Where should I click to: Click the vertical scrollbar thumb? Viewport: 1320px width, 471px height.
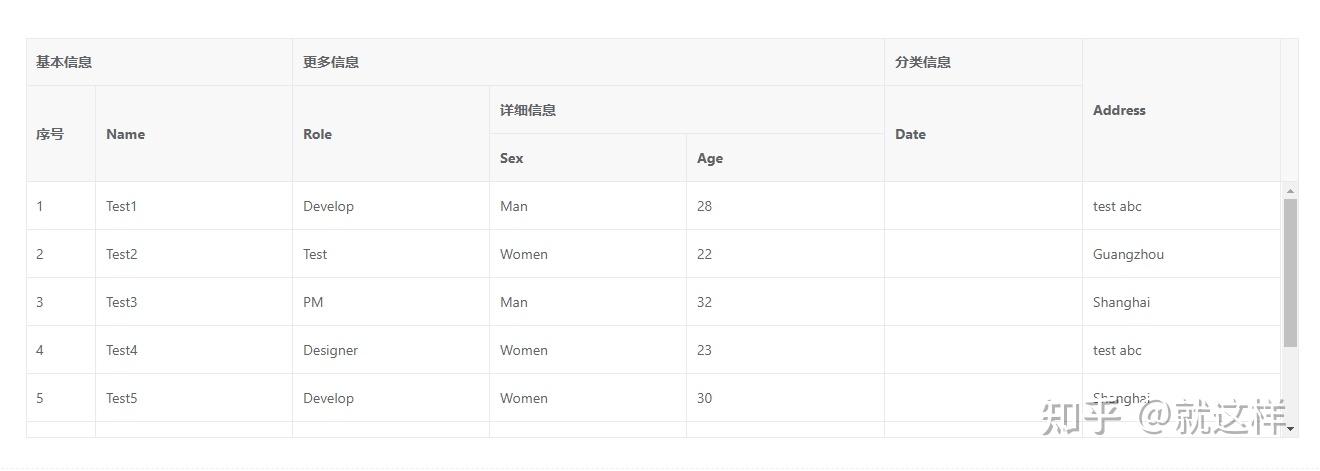(x=1290, y=272)
